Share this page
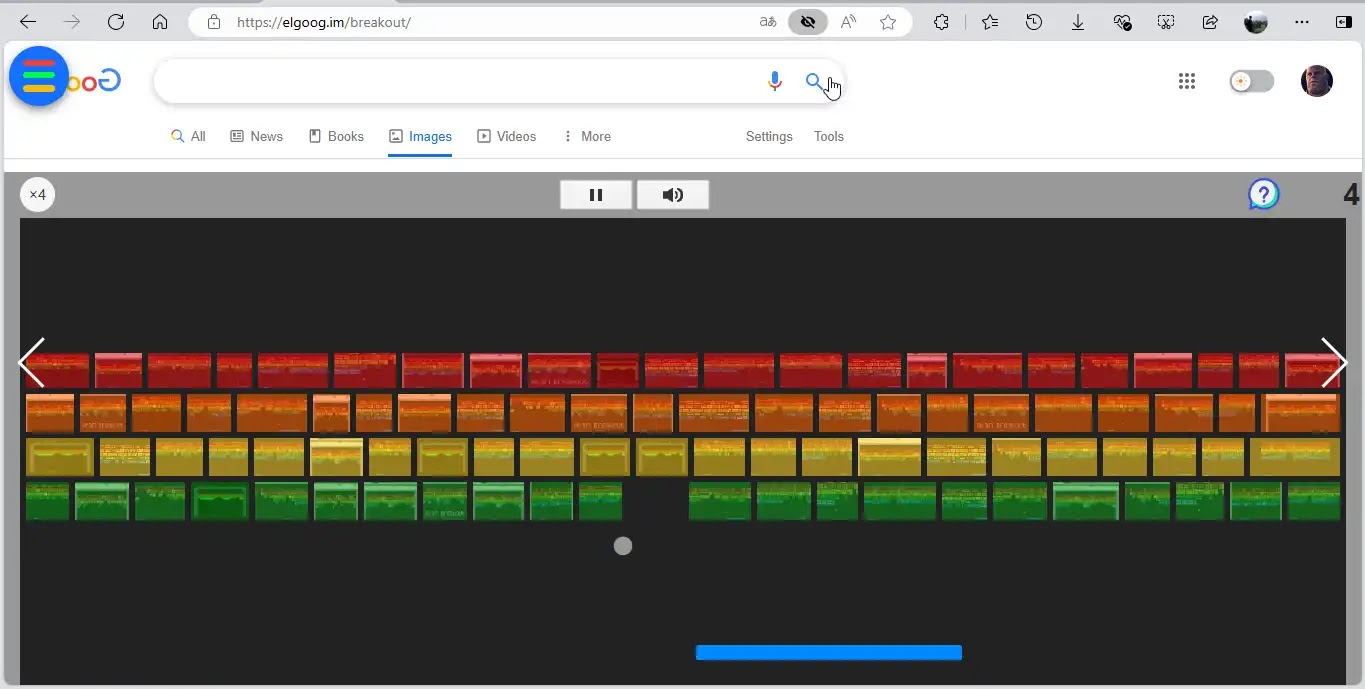The width and height of the screenshot is (1365, 689). [x=1210, y=22]
